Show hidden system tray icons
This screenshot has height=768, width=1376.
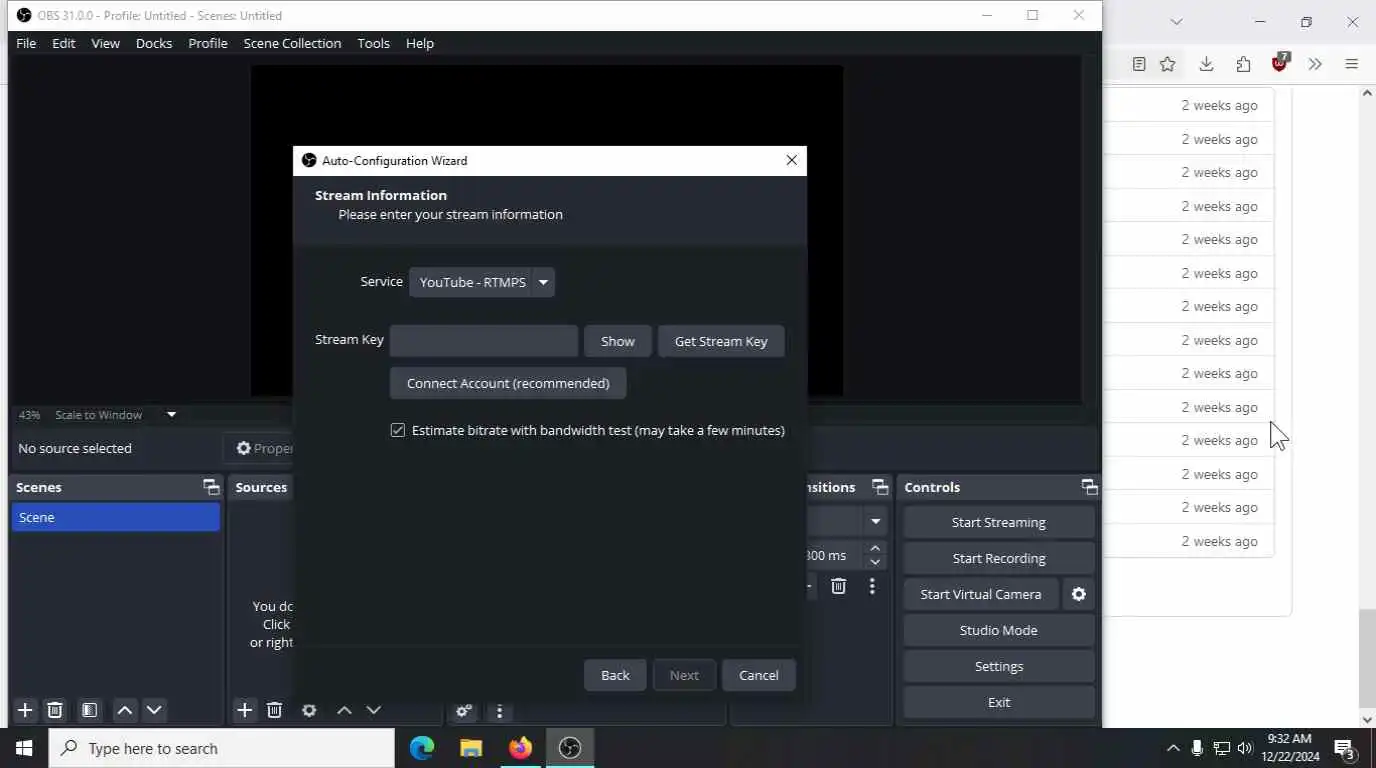(1173, 748)
